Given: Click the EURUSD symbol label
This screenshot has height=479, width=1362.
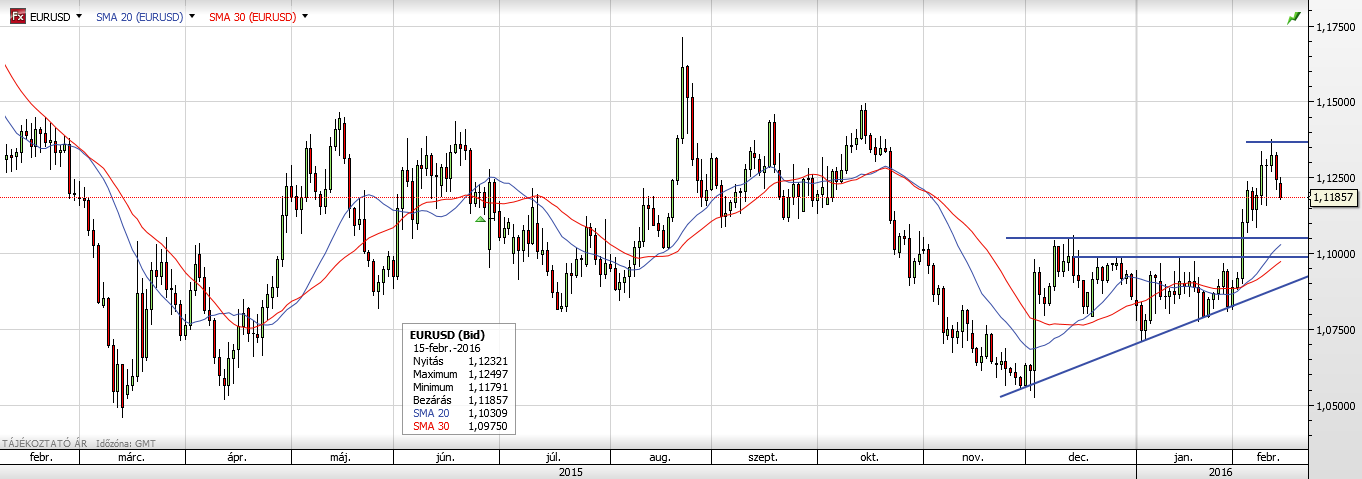Looking at the screenshot, I should (50, 17).
